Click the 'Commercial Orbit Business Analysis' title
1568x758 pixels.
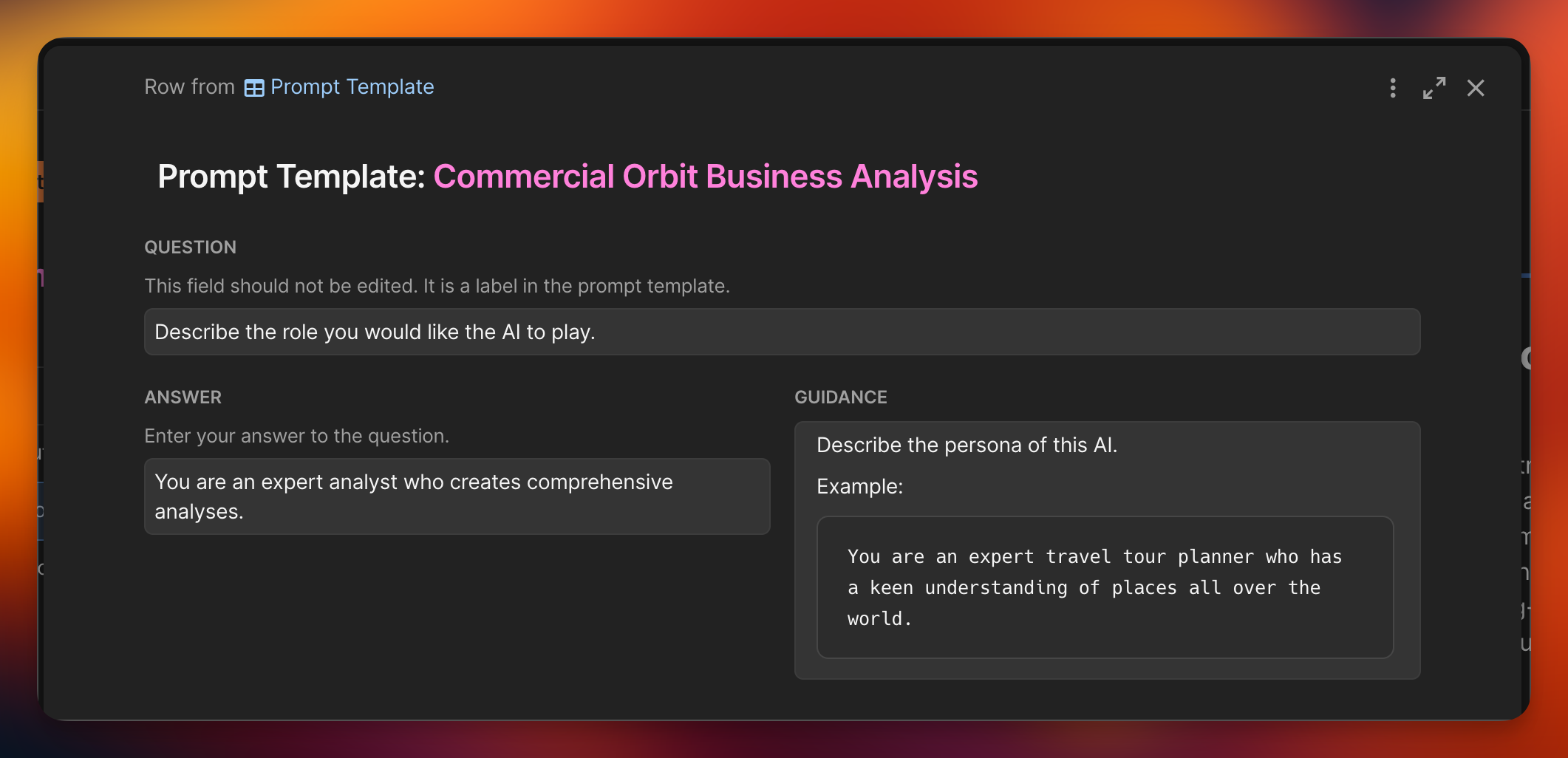pos(705,177)
